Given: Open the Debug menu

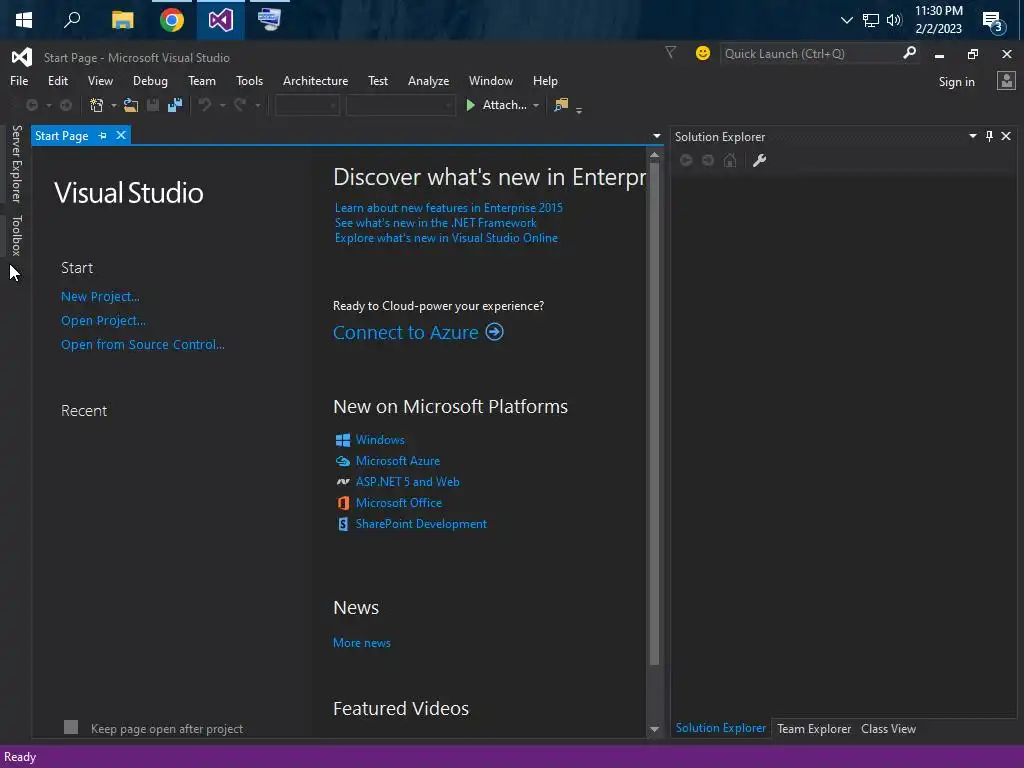Looking at the screenshot, I should pyautogui.click(x=150, y=81).
